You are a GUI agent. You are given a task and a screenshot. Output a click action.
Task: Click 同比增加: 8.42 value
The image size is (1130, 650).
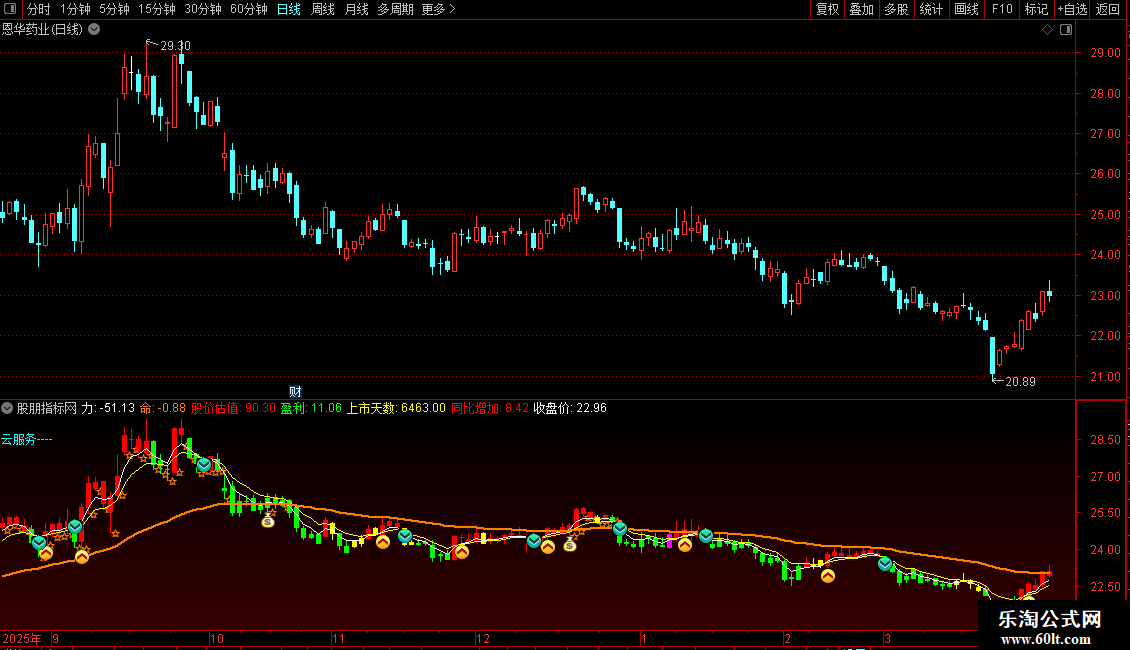(x=490, y=408)
